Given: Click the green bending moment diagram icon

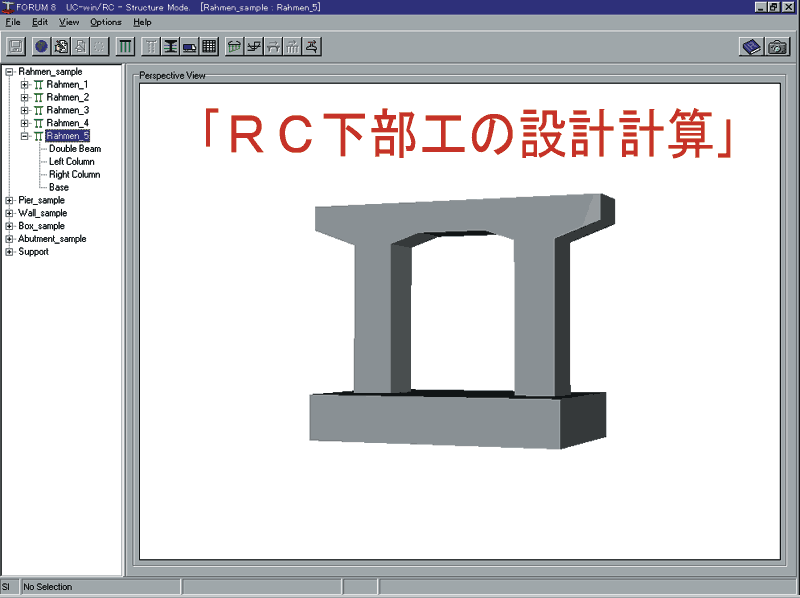Looking at the screenshot, I should 235,46.
